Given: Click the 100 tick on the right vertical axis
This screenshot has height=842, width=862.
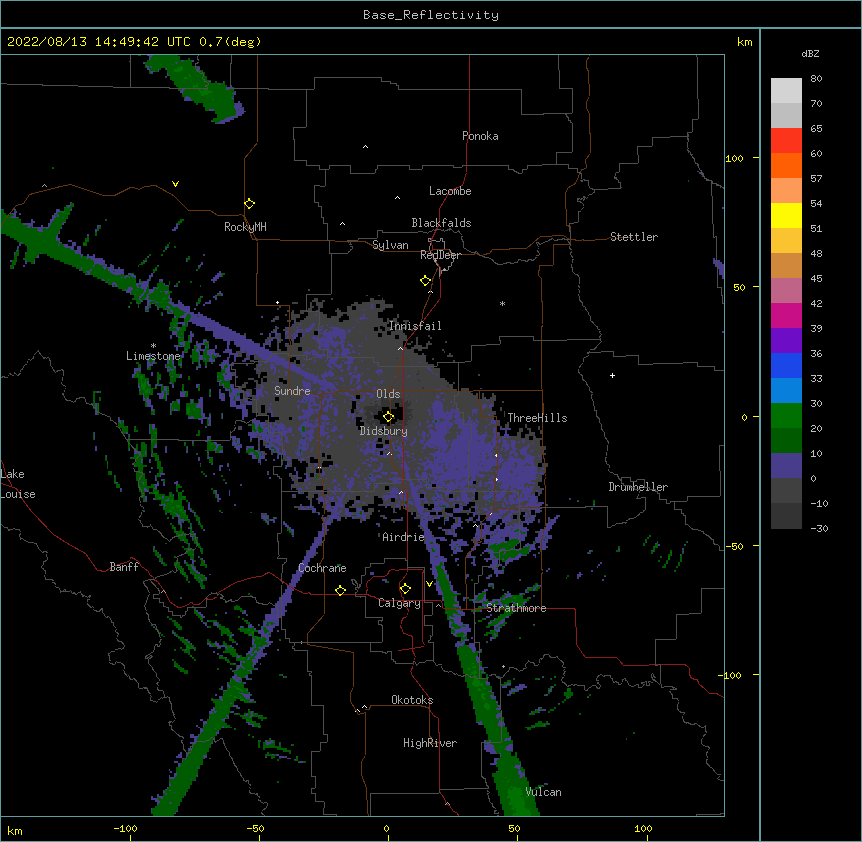Looking at the screenshot, I should pyautogui.click(x=734, y=158).
